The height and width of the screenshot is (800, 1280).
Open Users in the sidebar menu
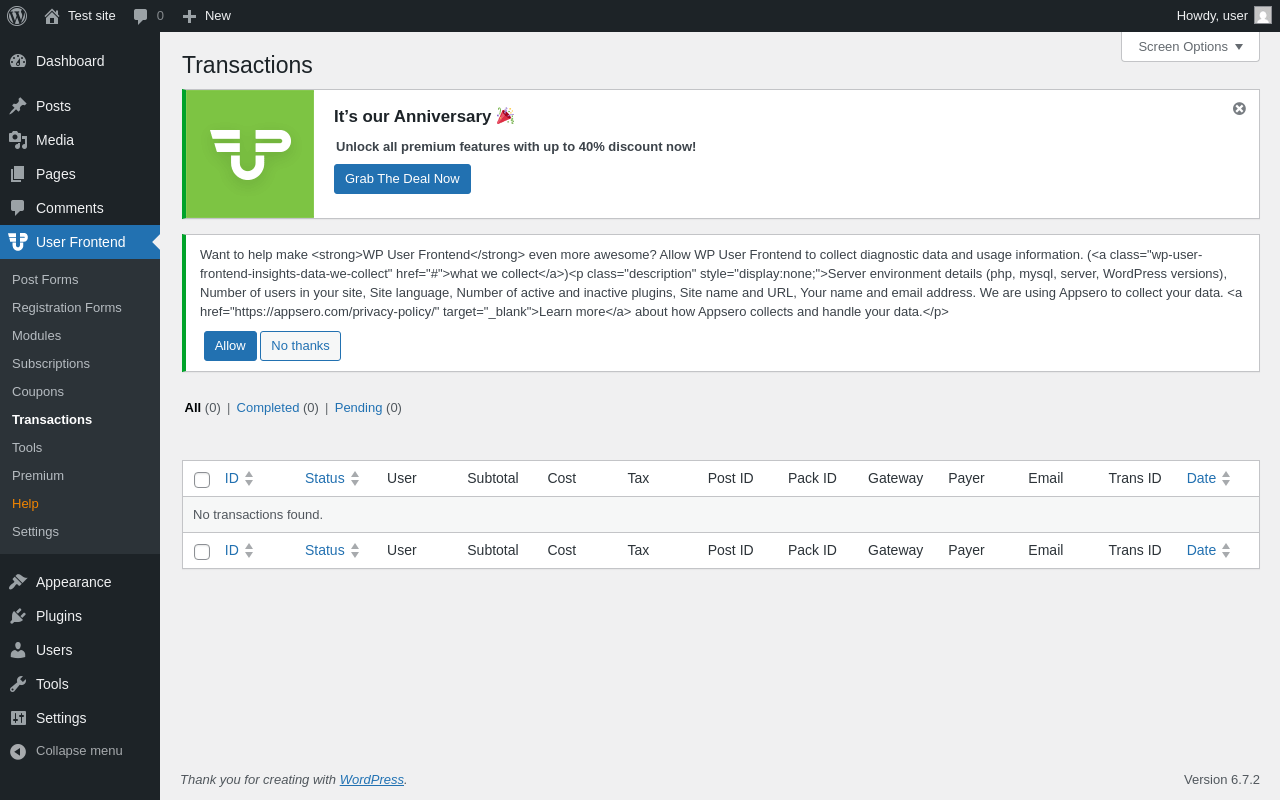(x=80, y=650)
